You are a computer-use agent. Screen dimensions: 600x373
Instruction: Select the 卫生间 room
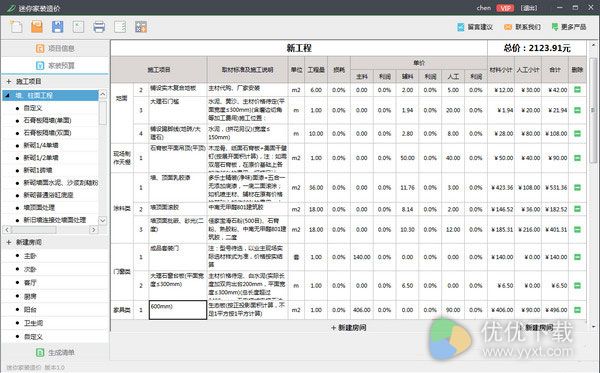tap(33, 323)
